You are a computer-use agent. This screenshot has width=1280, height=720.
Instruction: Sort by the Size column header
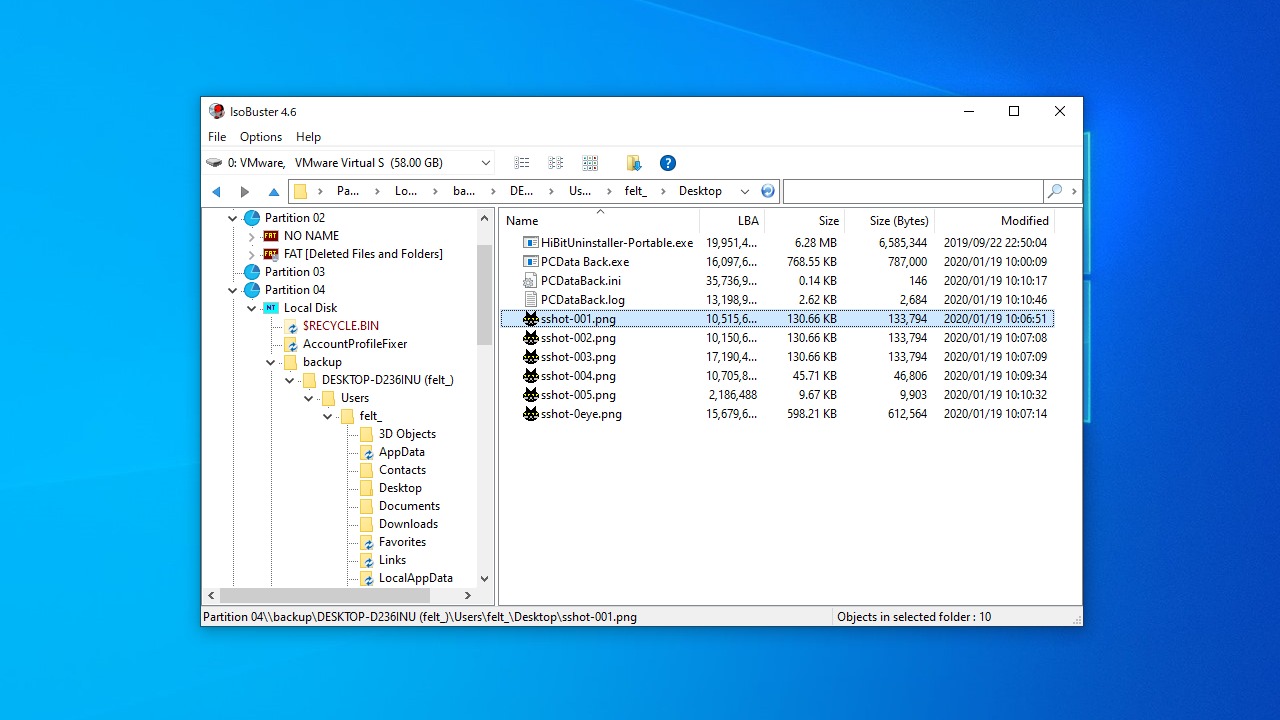point(805,221)
